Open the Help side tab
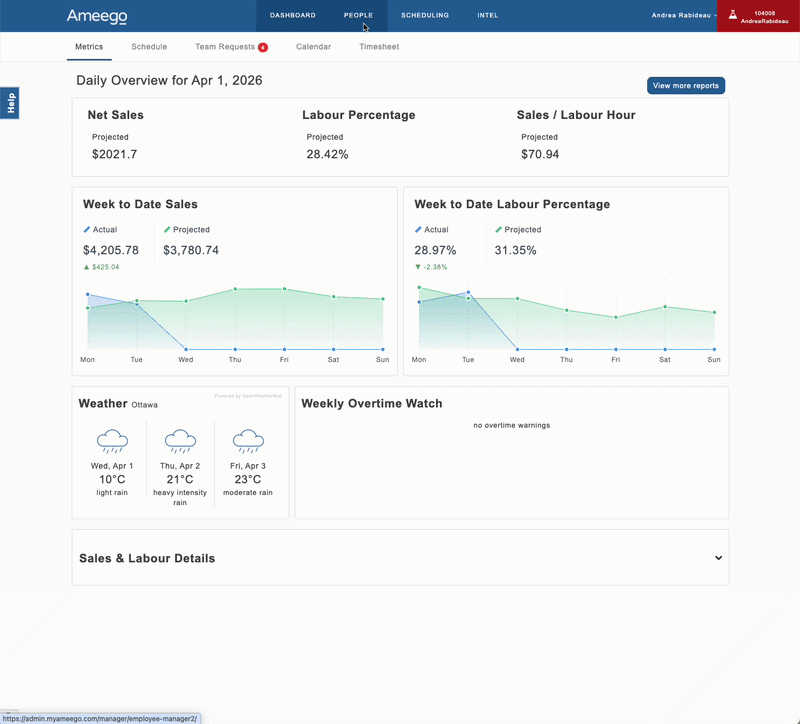800x724 pixels. click(10, 103)
